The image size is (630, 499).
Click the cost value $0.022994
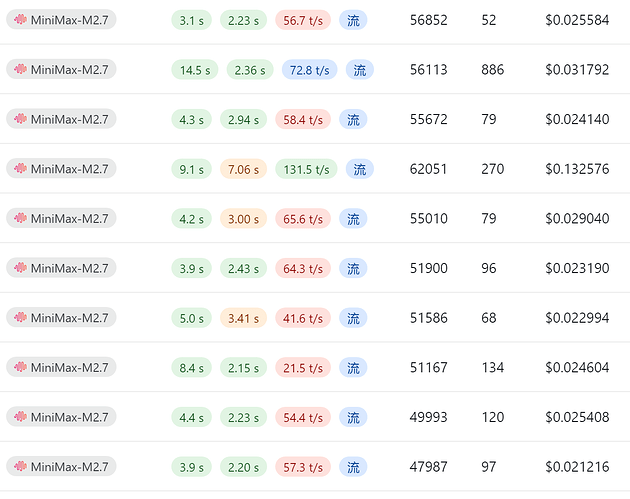577,318
